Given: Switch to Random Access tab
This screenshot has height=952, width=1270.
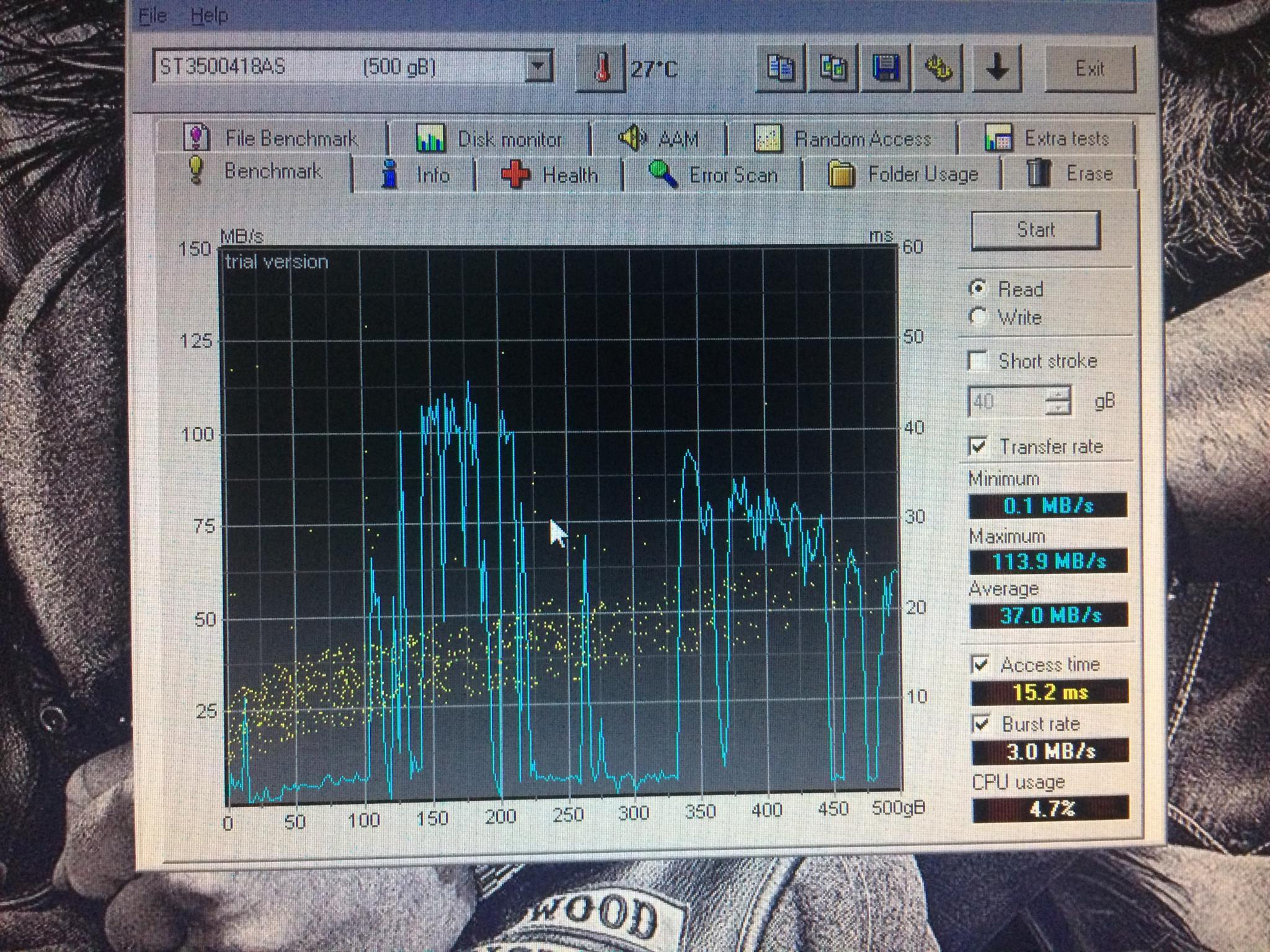Looking at the screenshot, I should pyautogui.click(x=843, y=139).
